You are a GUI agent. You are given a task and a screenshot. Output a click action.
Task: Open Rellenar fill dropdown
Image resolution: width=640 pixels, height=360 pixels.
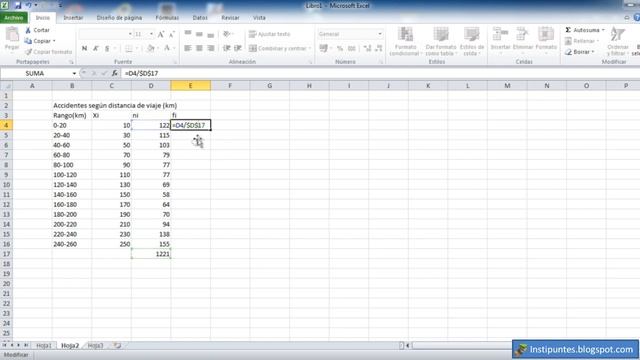coord(582,41)
